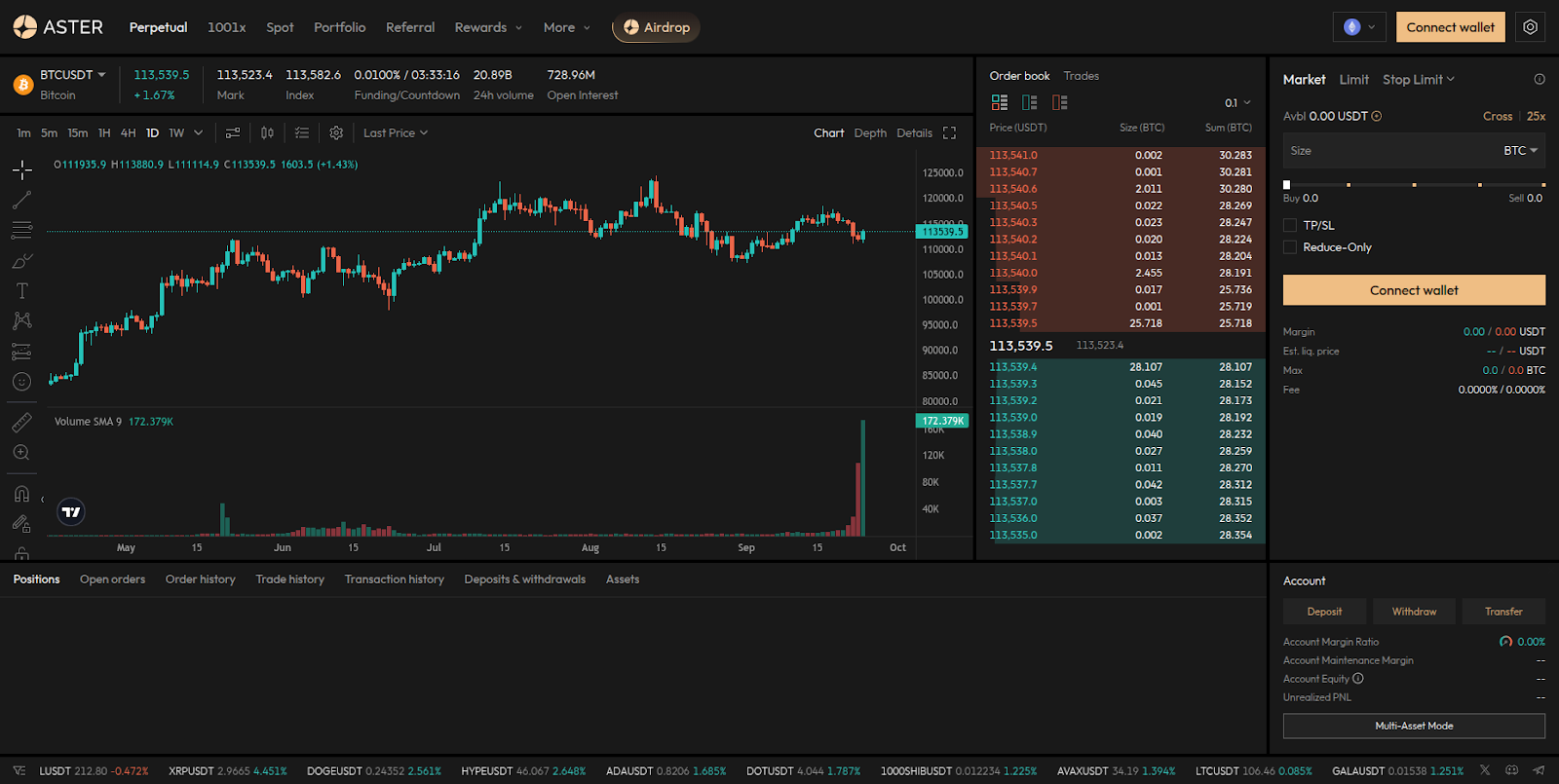The width and height of the screenshot is (1559, 784).
Task: Click Connect wallet in the order panel
Action: coord(1414,290)
